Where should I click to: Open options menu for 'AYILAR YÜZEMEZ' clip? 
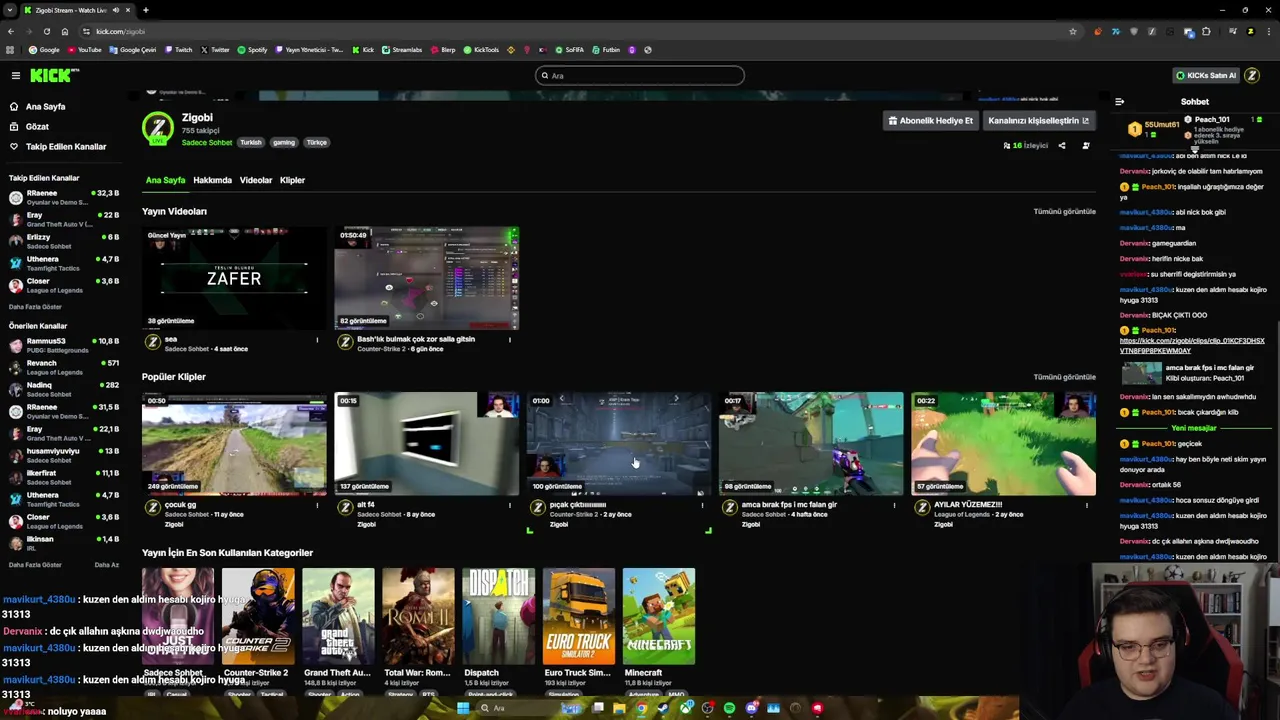click(x=1086, y=505)
